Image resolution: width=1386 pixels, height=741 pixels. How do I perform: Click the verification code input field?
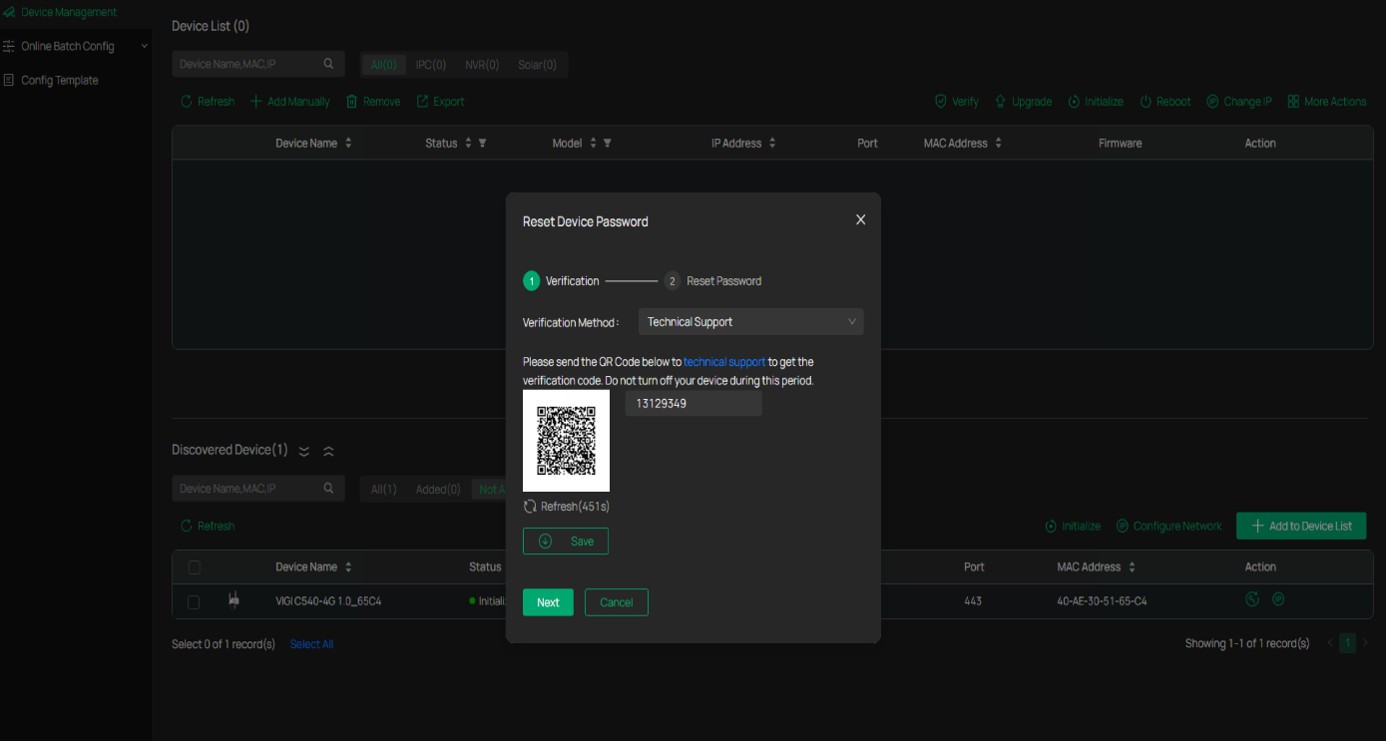point(694,404)
